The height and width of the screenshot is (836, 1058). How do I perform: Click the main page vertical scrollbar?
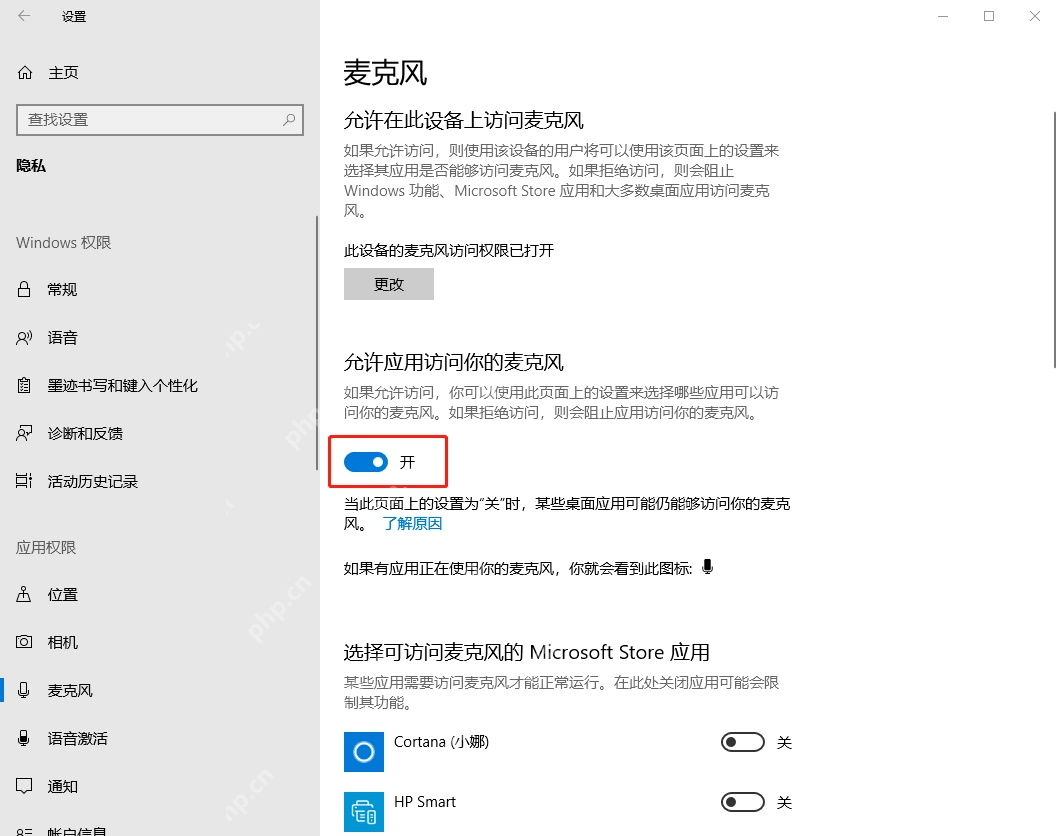(1055, 240)
